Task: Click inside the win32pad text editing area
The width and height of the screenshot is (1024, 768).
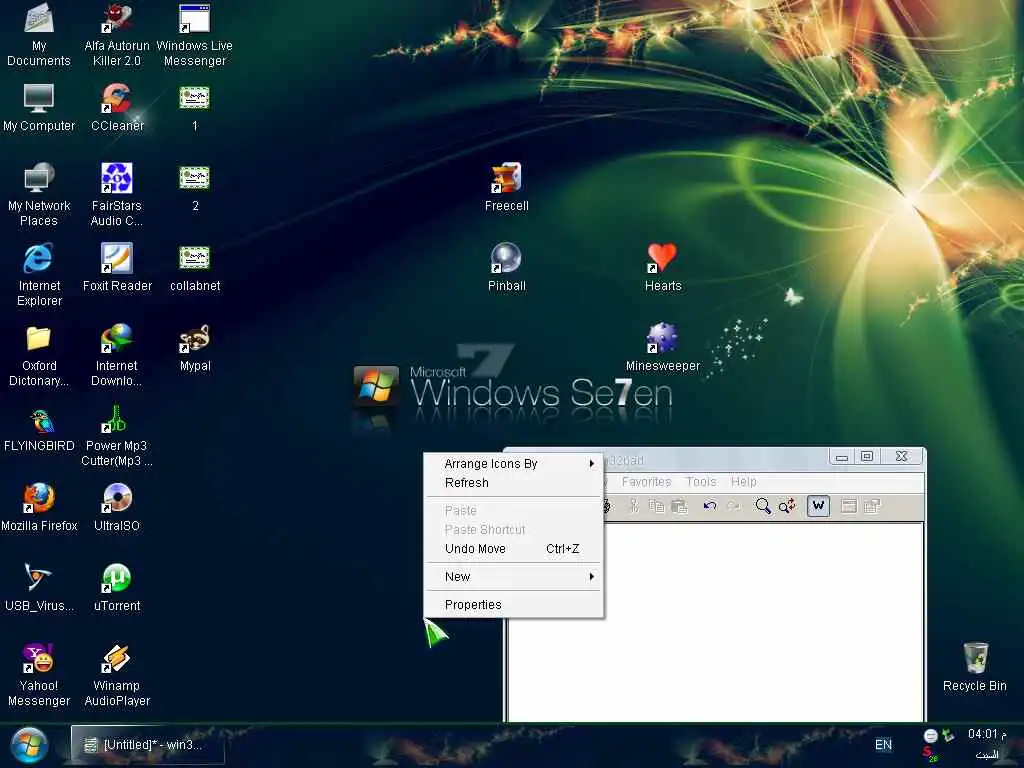Action: tap(716, 622)
